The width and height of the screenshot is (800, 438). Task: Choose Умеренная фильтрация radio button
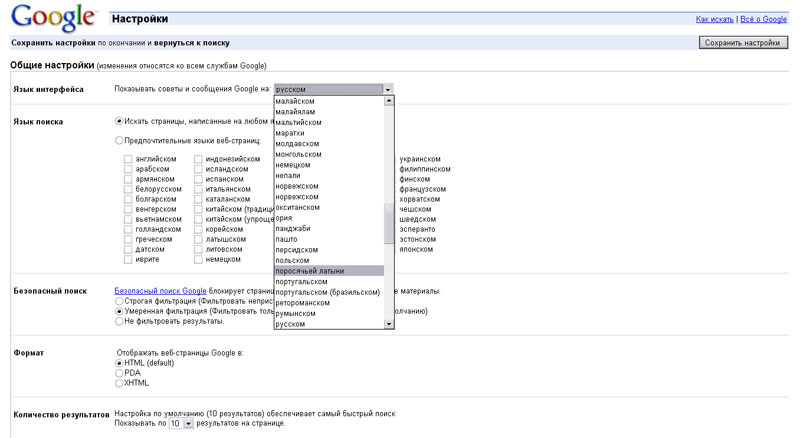click(119, 311)
